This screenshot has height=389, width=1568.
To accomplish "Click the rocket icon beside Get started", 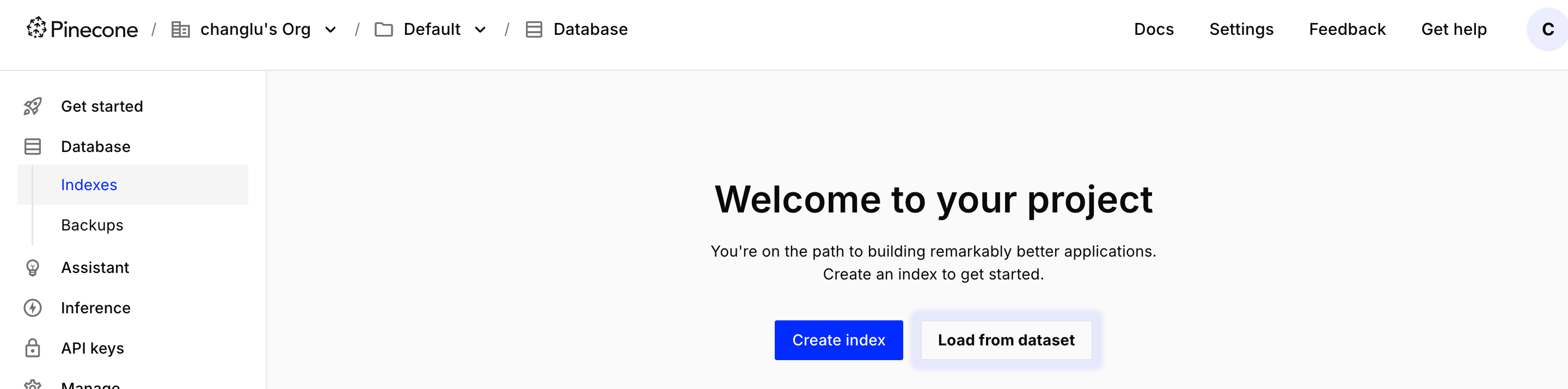I will (x=32, y=106).
